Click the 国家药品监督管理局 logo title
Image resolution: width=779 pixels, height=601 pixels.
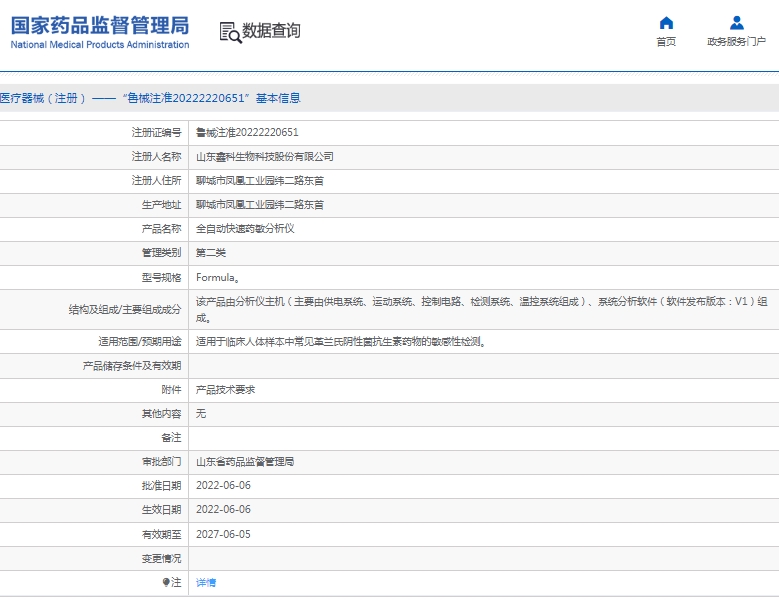coord(99,25)
